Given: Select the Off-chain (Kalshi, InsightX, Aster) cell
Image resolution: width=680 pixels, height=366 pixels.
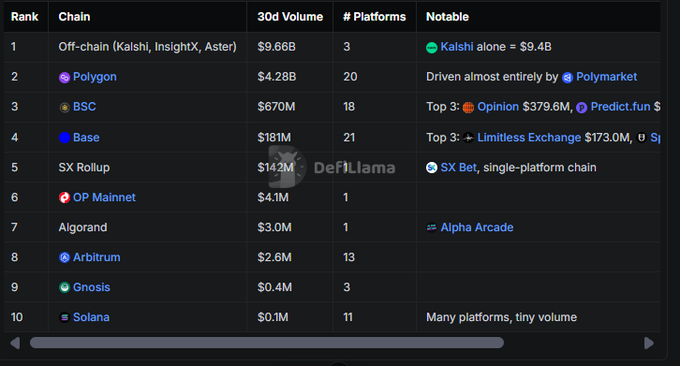Looking at the screenshot, I should coord(147,47).
